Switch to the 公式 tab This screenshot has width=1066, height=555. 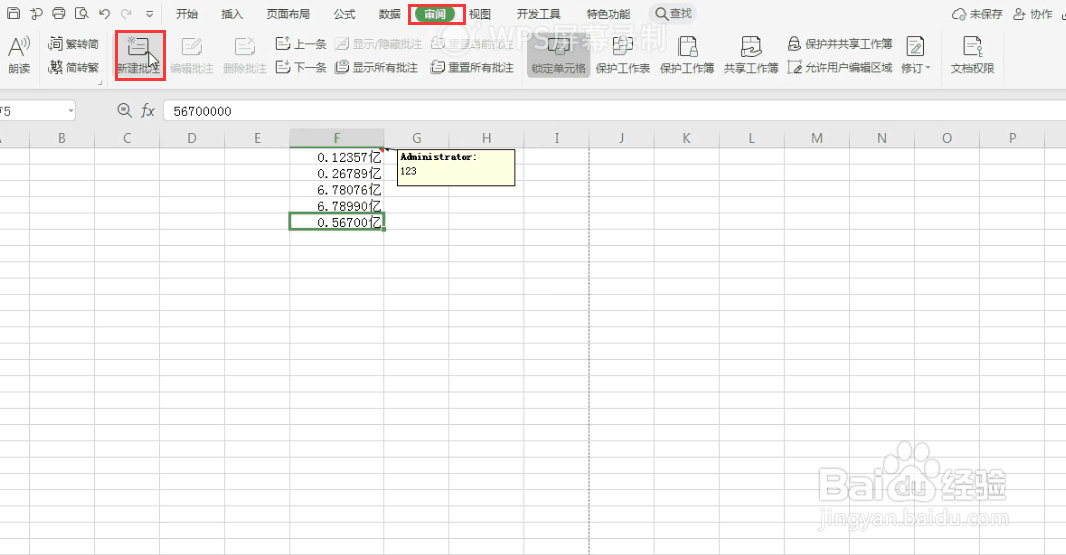(345, 14)
